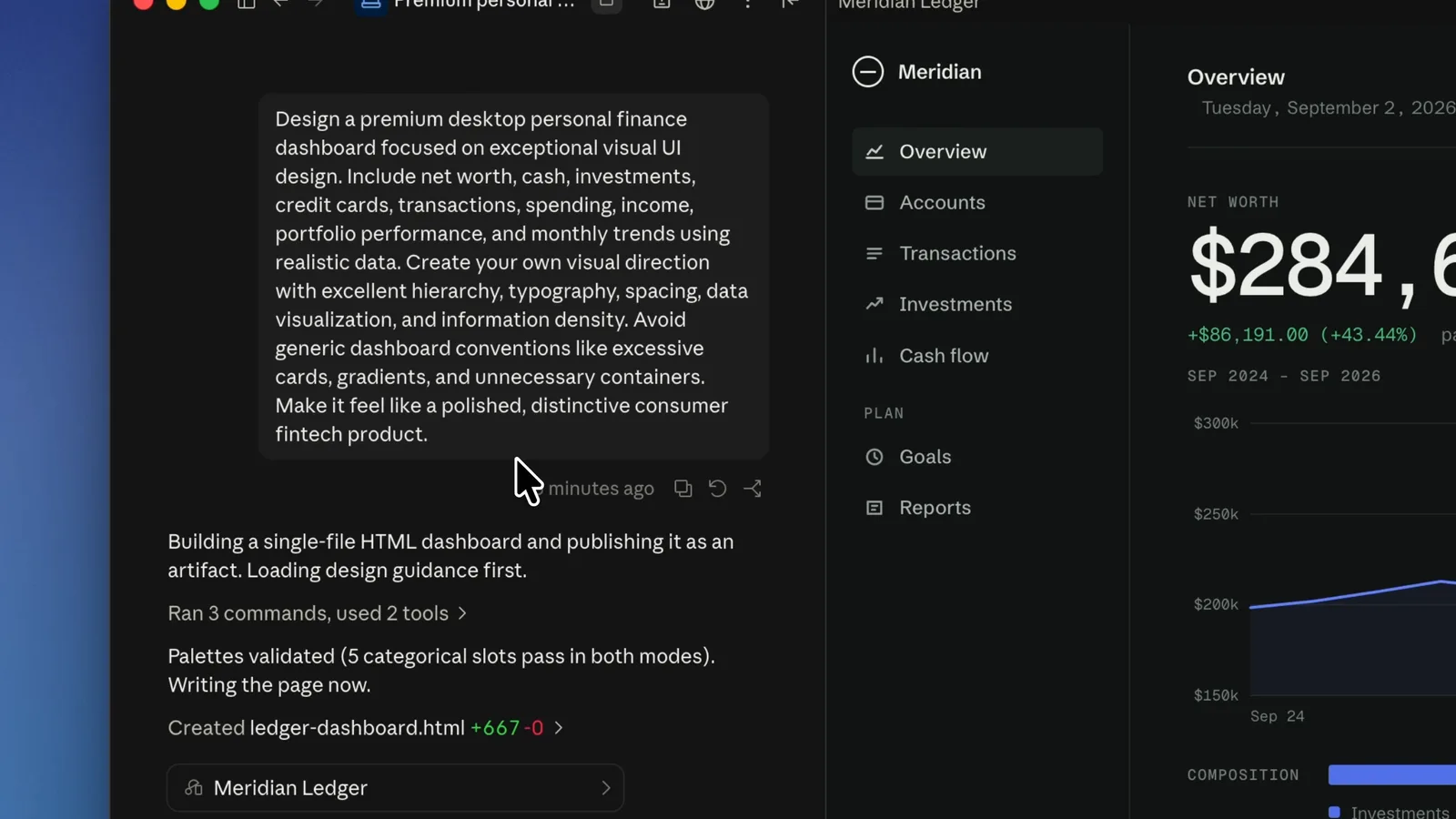
Task: Click the share icon under the prompt
Action: pos(753,489)
